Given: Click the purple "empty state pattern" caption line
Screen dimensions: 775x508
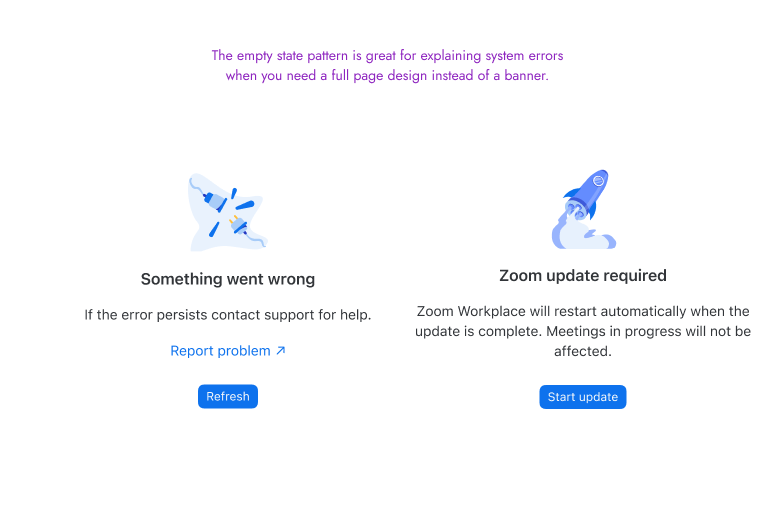Looking at the screenshot, I should (x=387, y=56).
